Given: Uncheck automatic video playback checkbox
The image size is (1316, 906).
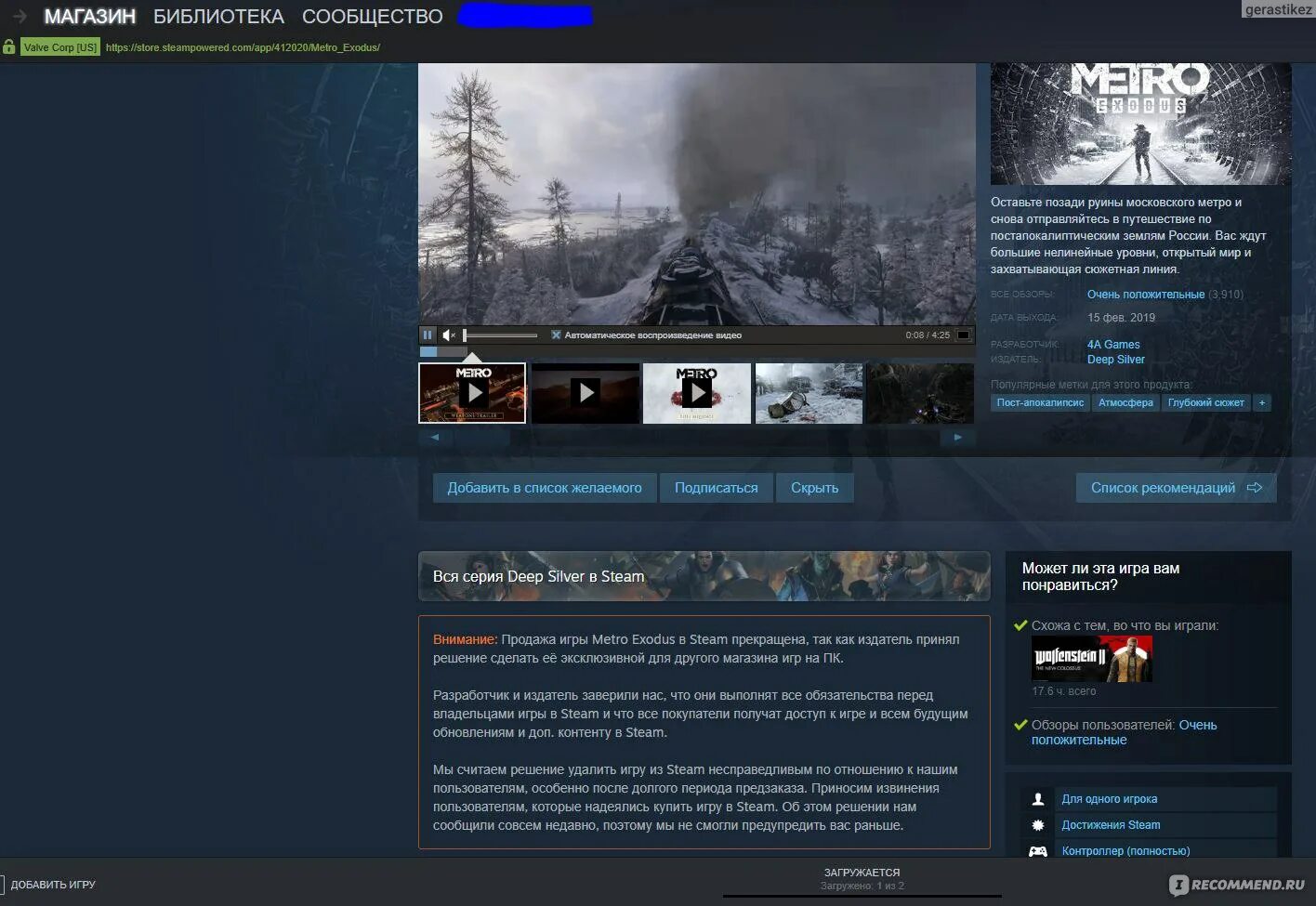Looking at the screenshot, I should 556,335.
